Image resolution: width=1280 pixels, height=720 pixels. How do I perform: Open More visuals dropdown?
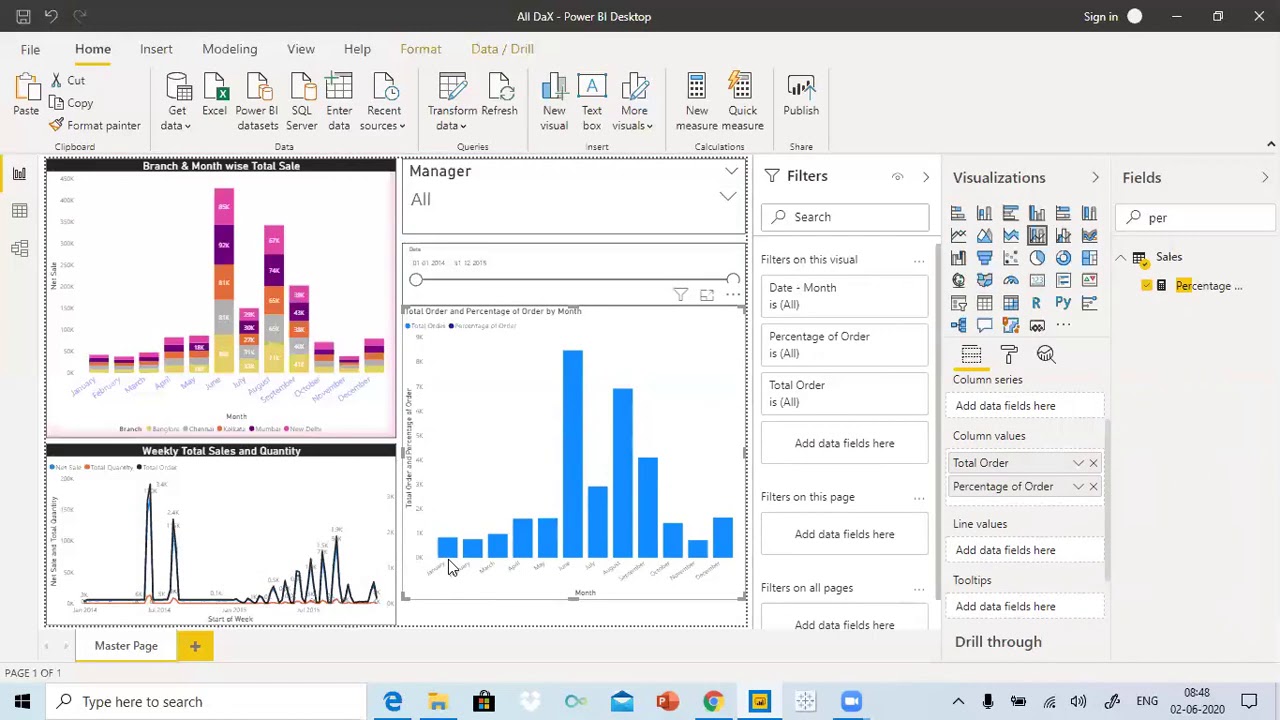634,118
